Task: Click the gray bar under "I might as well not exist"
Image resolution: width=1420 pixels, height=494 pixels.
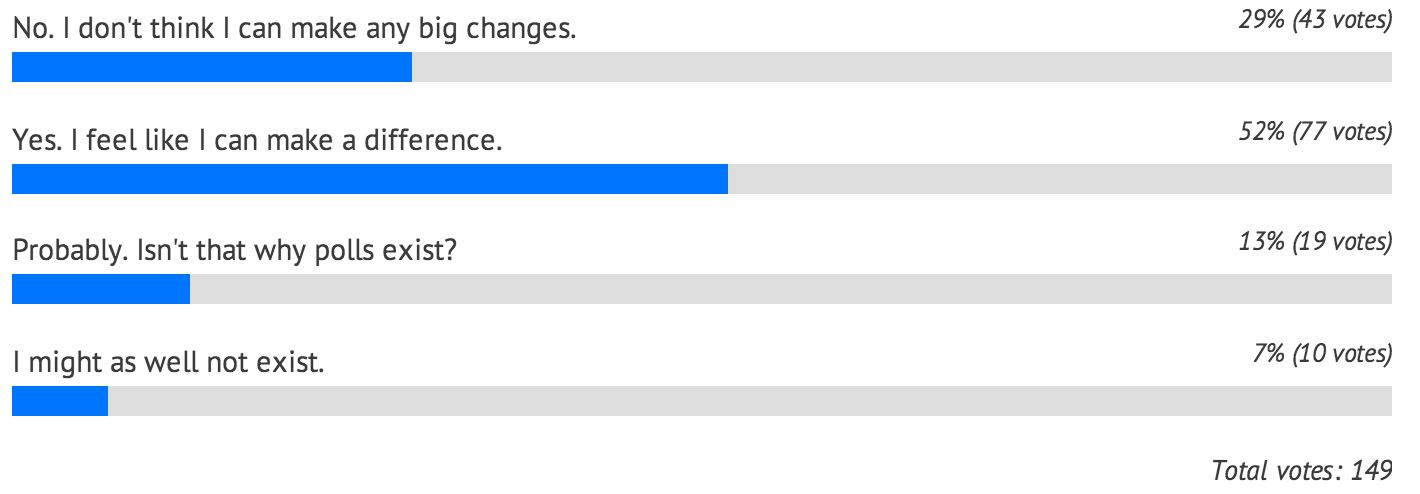Action: tap(750, 399)
